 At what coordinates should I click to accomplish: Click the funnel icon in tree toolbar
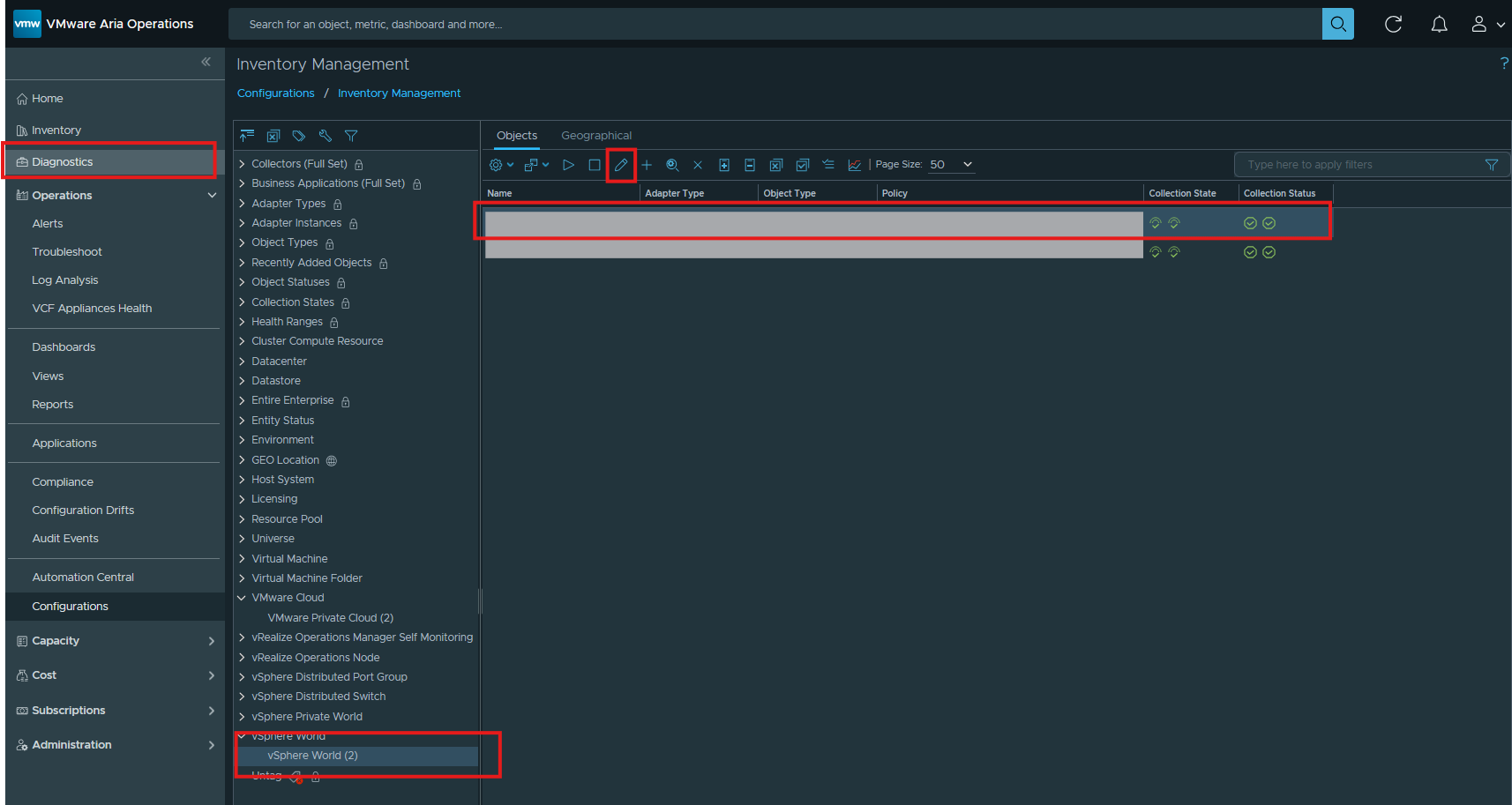[x=351, y=136]
